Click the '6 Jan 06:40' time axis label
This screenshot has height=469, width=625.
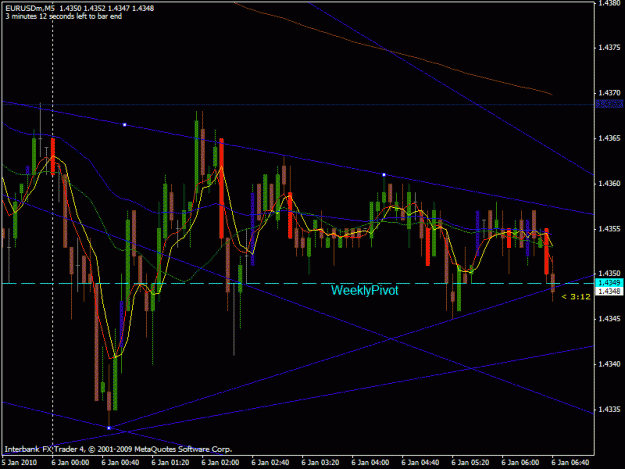coord(570,462)
